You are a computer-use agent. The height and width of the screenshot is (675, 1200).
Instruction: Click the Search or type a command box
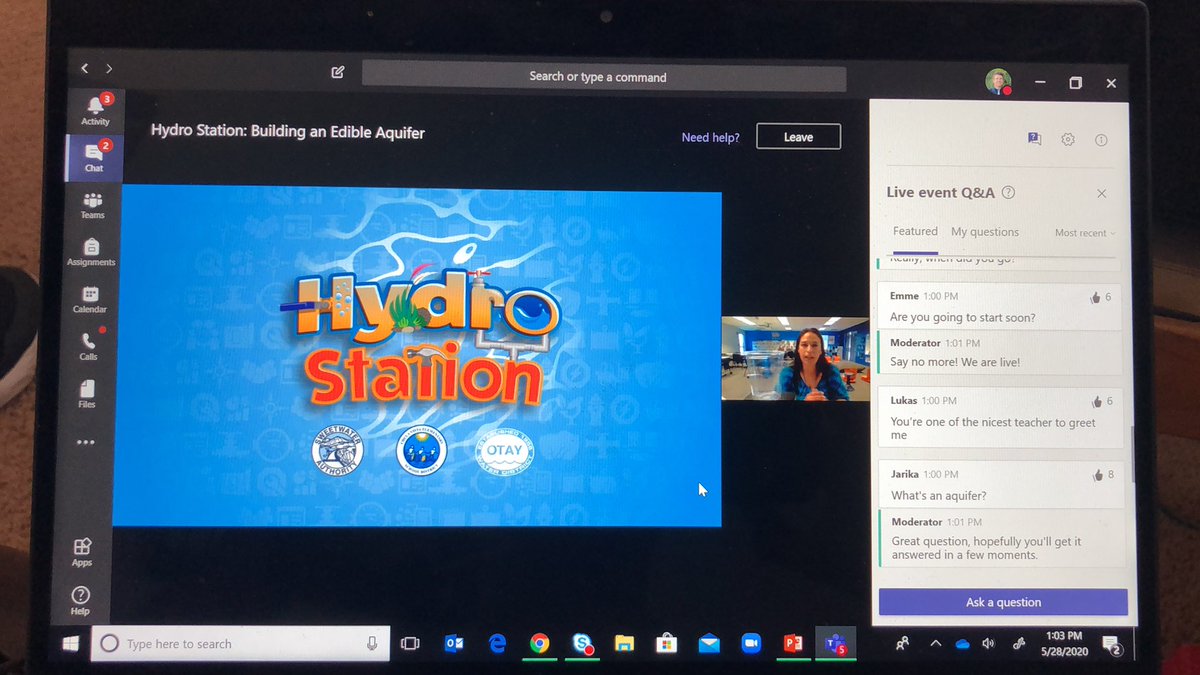(x=604, y=77)
